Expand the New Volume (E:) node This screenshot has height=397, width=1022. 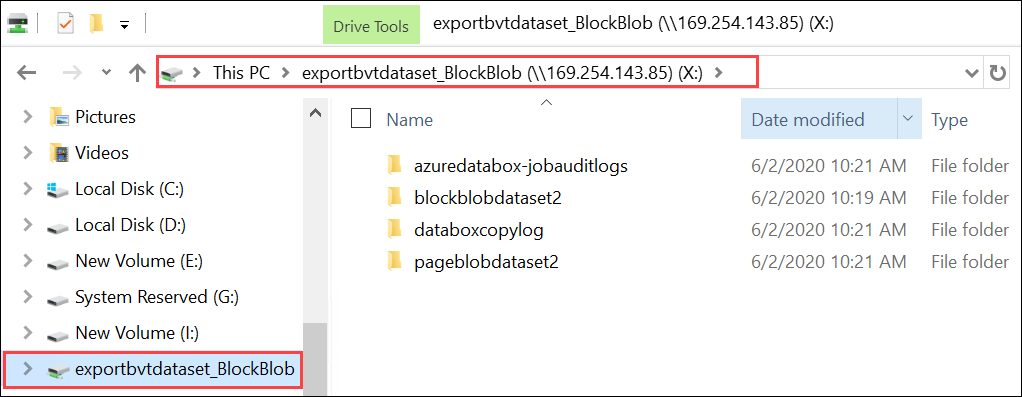(27, 261)
